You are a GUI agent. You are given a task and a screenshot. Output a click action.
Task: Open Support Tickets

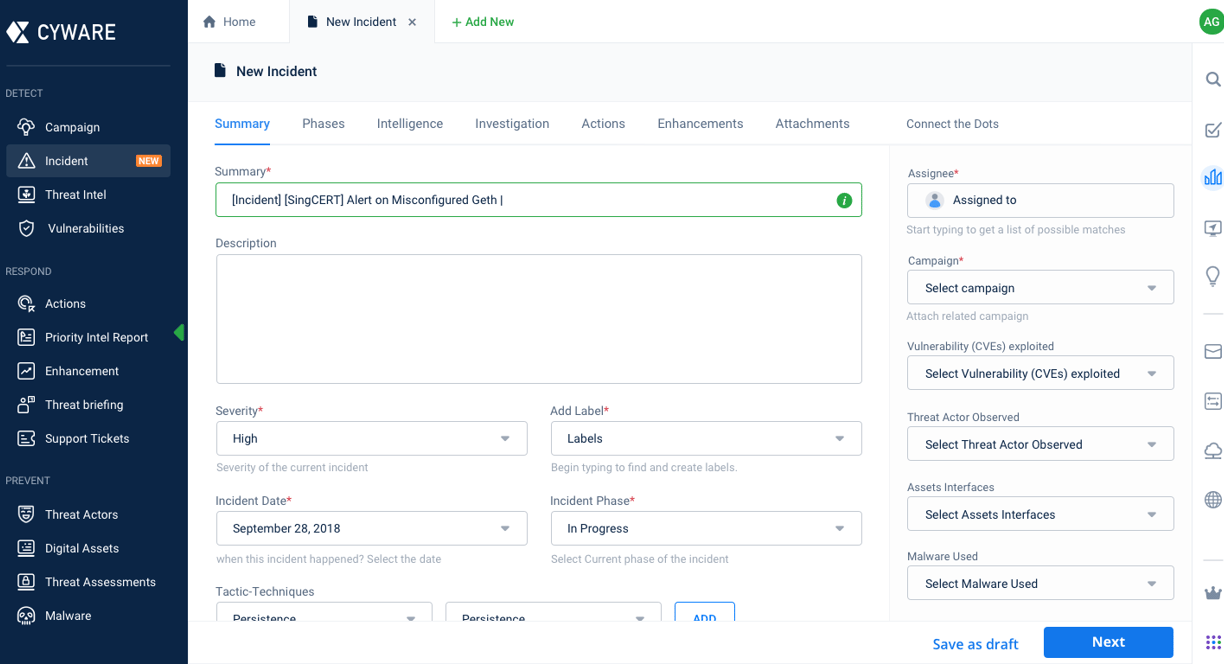[88, 439]
